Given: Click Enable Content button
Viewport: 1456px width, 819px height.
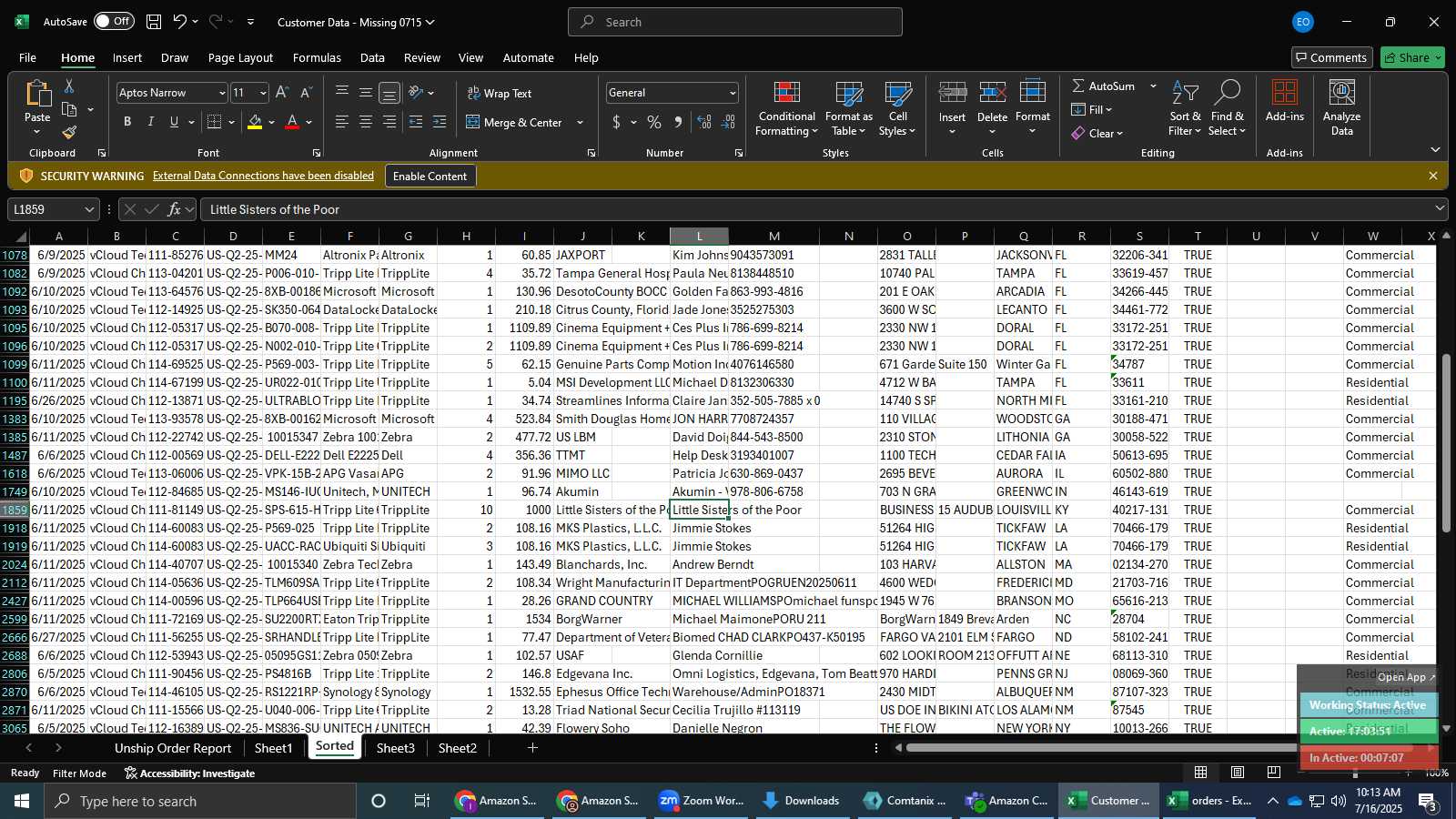Looking at the screenshot, I should [430, 176].
